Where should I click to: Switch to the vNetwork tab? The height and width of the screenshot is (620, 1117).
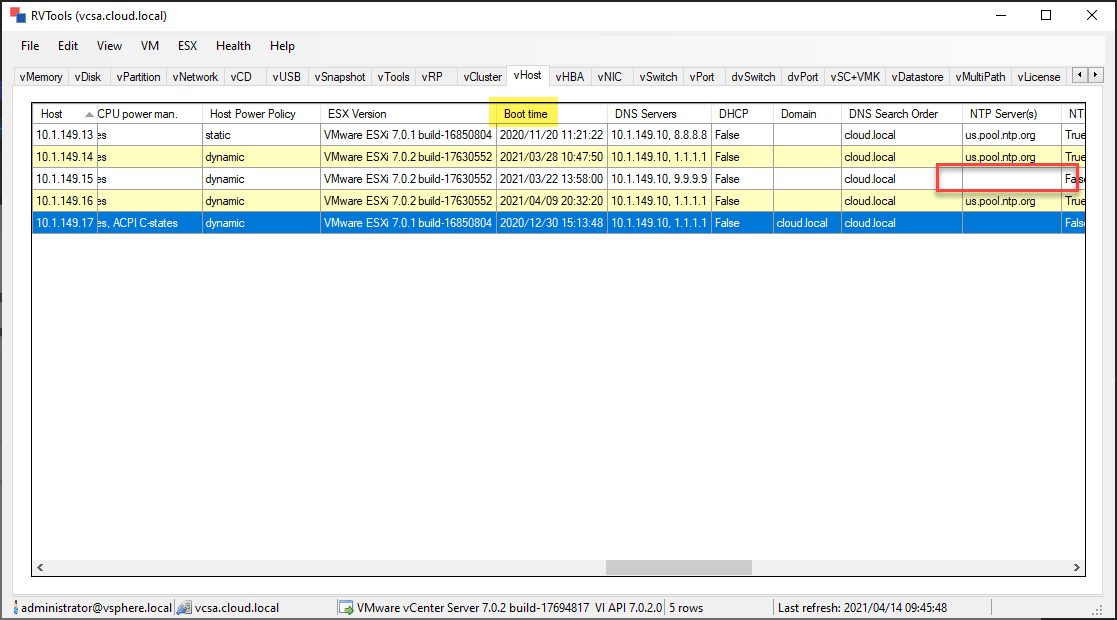tap(195, 77)
